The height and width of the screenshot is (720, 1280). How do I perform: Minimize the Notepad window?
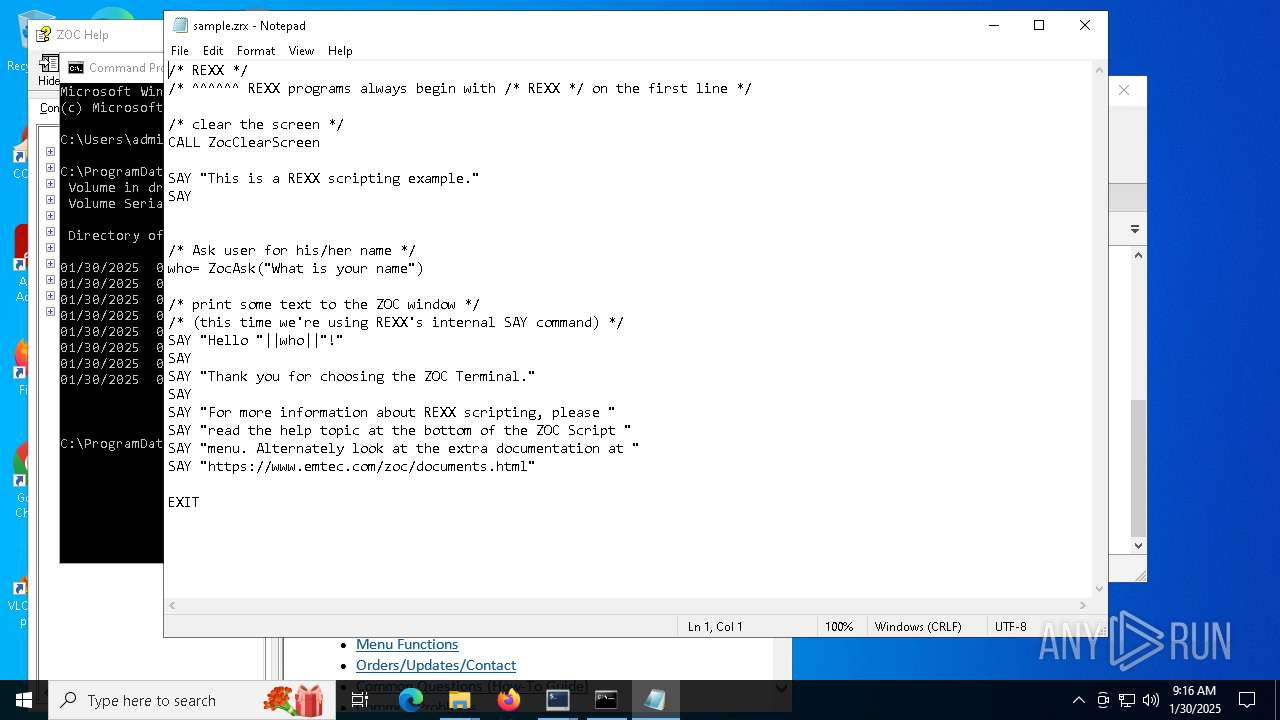(x=993, y=25)
